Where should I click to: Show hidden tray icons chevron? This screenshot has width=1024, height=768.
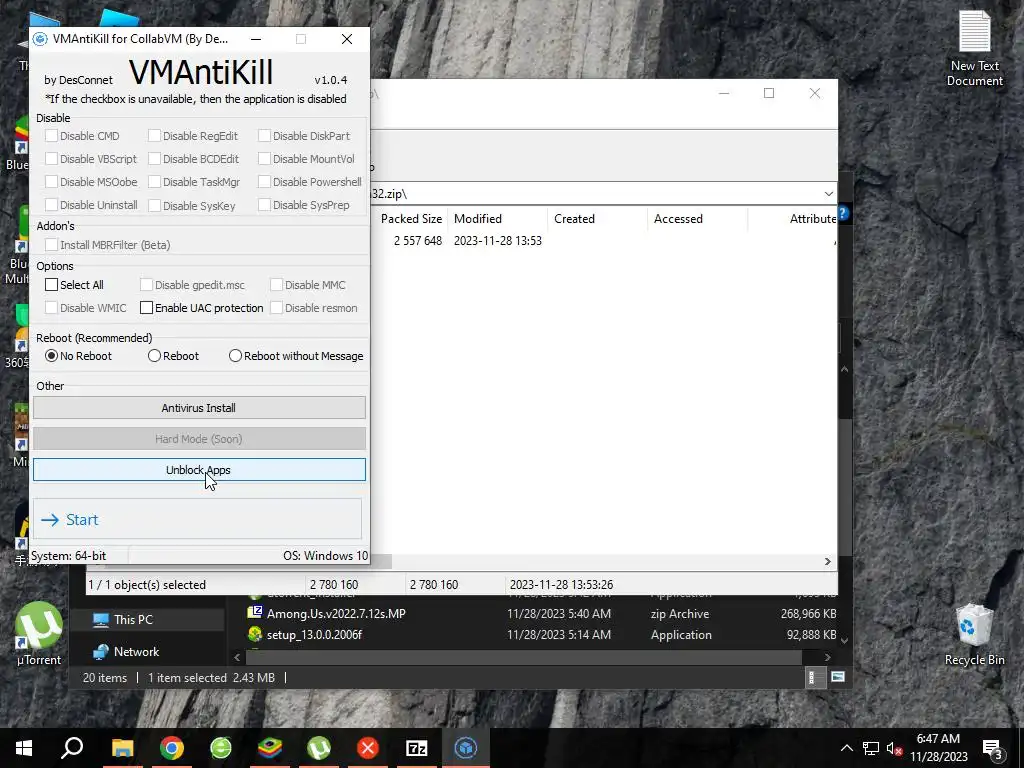click(x=846, y=748)
